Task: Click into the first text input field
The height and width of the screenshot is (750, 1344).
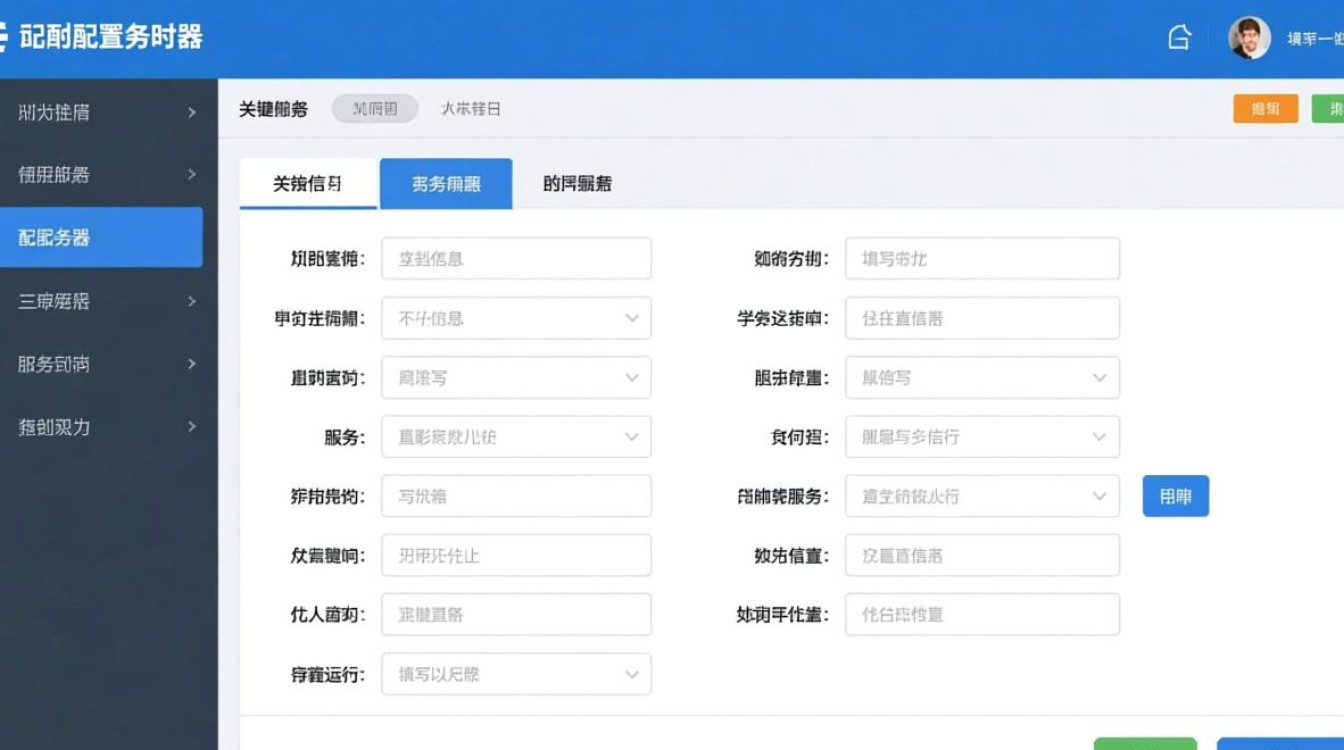Action: point(515,258)
